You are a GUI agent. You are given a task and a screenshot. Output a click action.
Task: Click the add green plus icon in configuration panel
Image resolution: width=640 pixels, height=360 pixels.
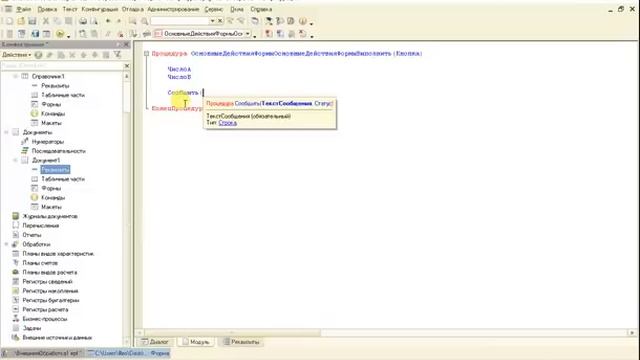[x=38, y=55]
